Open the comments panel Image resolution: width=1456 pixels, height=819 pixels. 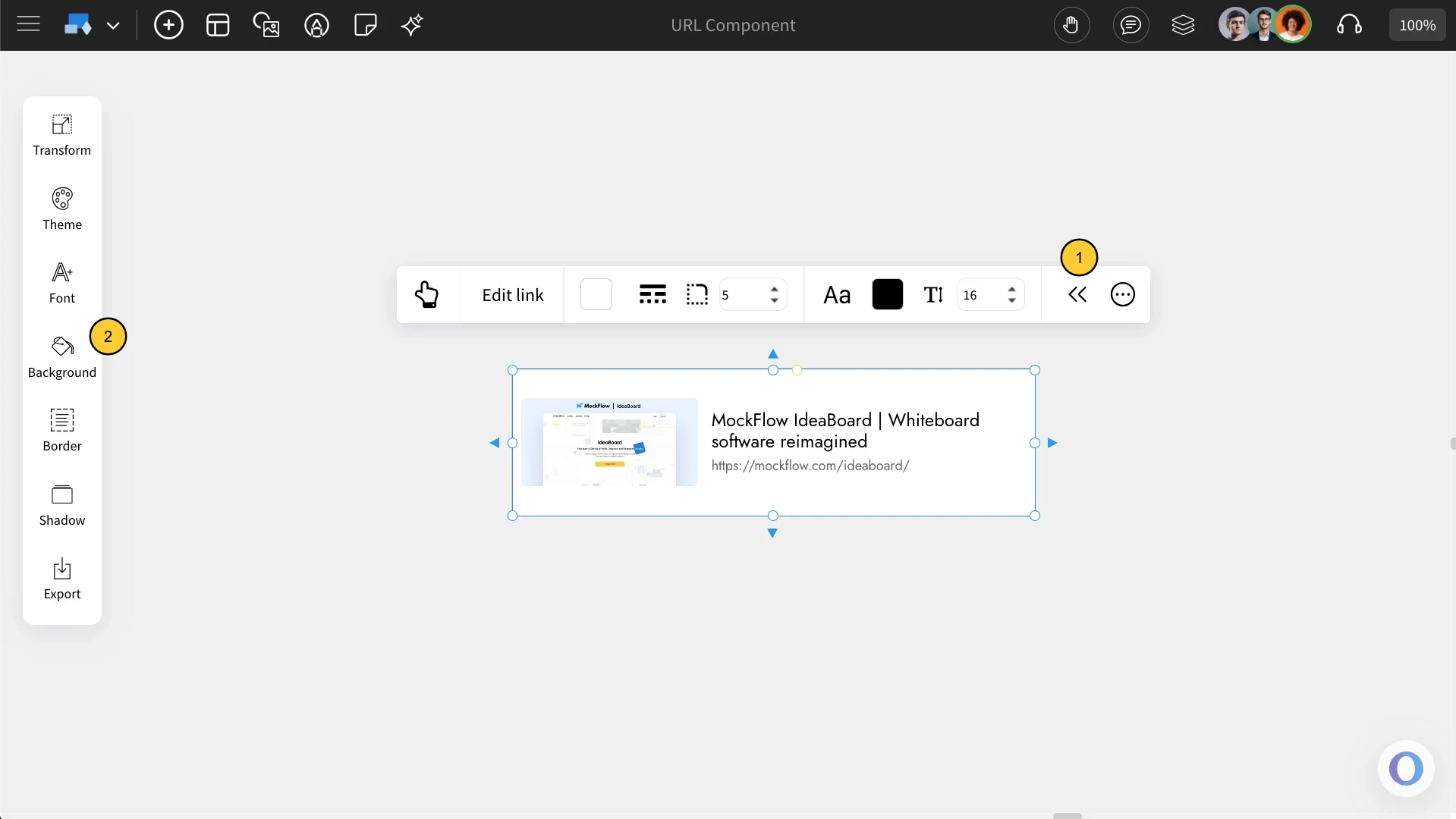[1131, 25]
